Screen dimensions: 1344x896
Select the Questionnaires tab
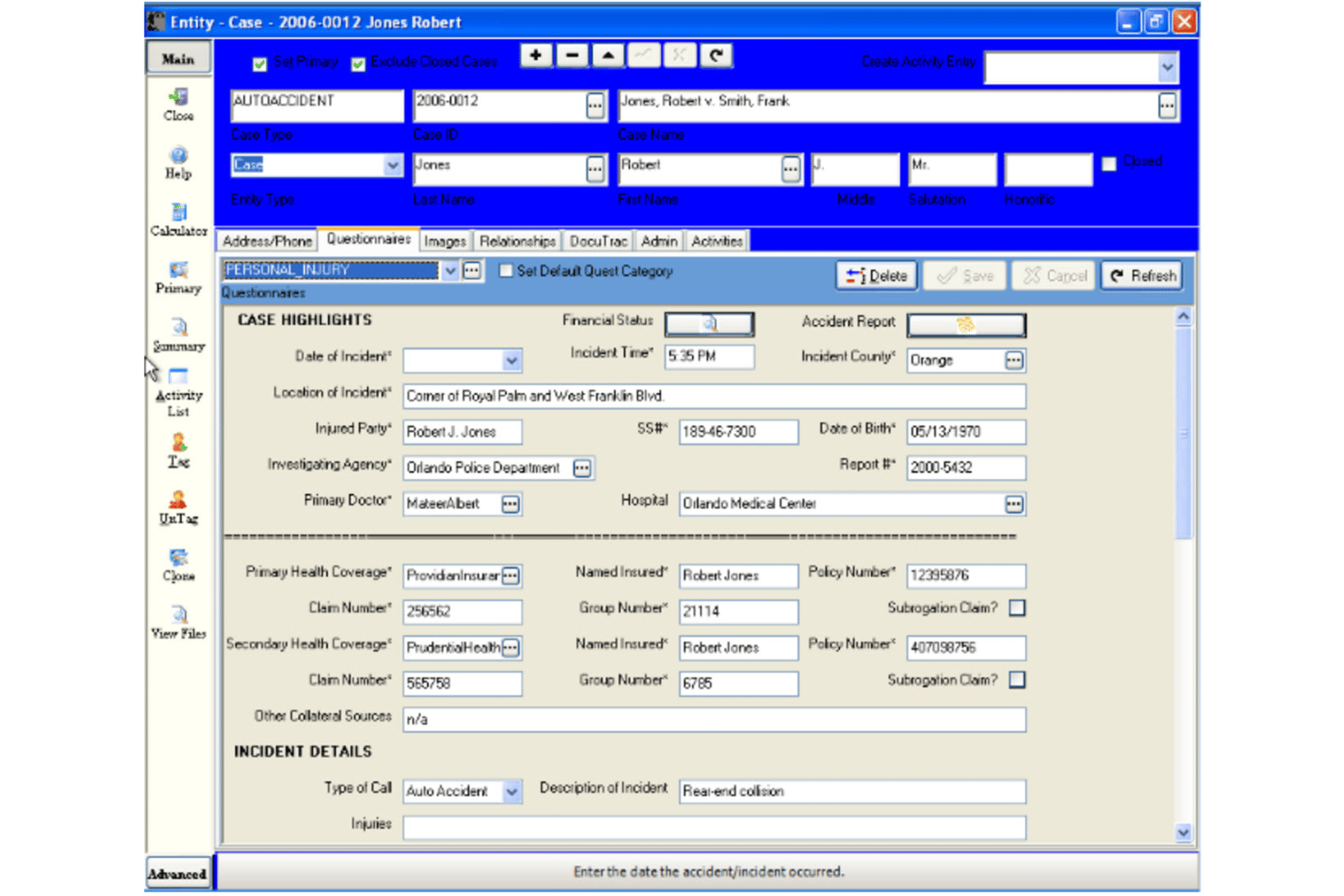click(369, 239)
